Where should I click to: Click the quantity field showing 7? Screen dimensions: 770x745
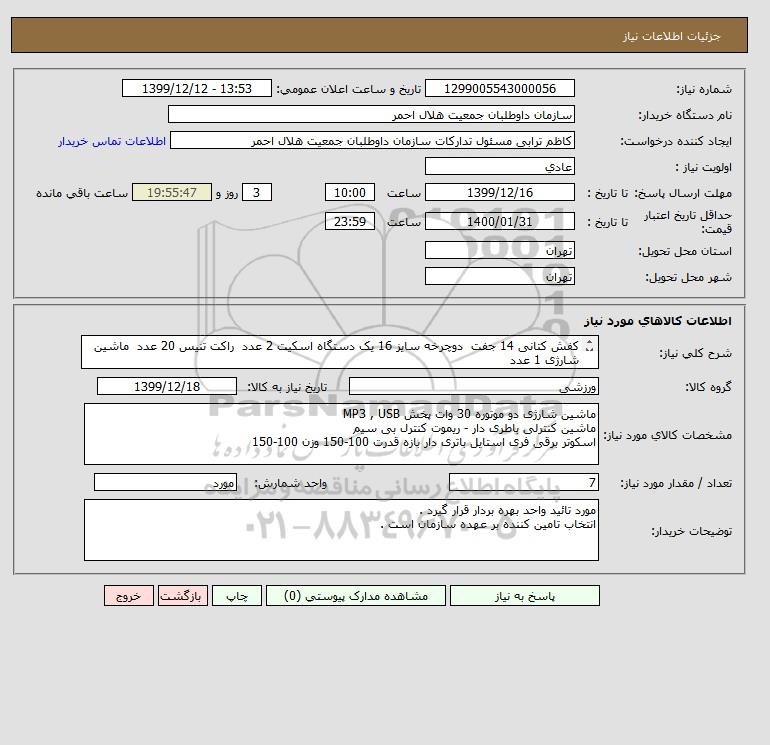point(523,482)
